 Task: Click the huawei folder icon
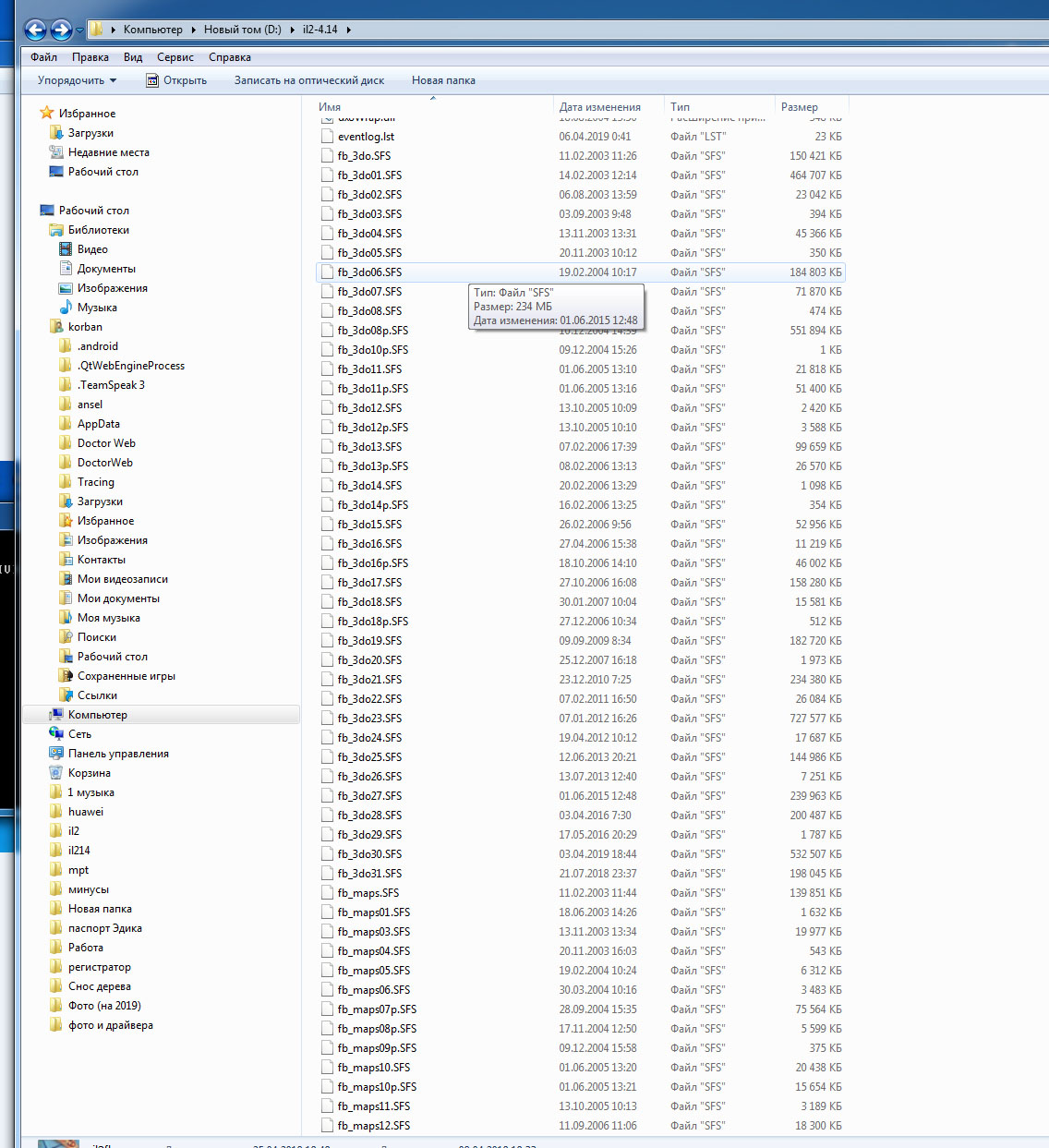click(x=56, y=812)
